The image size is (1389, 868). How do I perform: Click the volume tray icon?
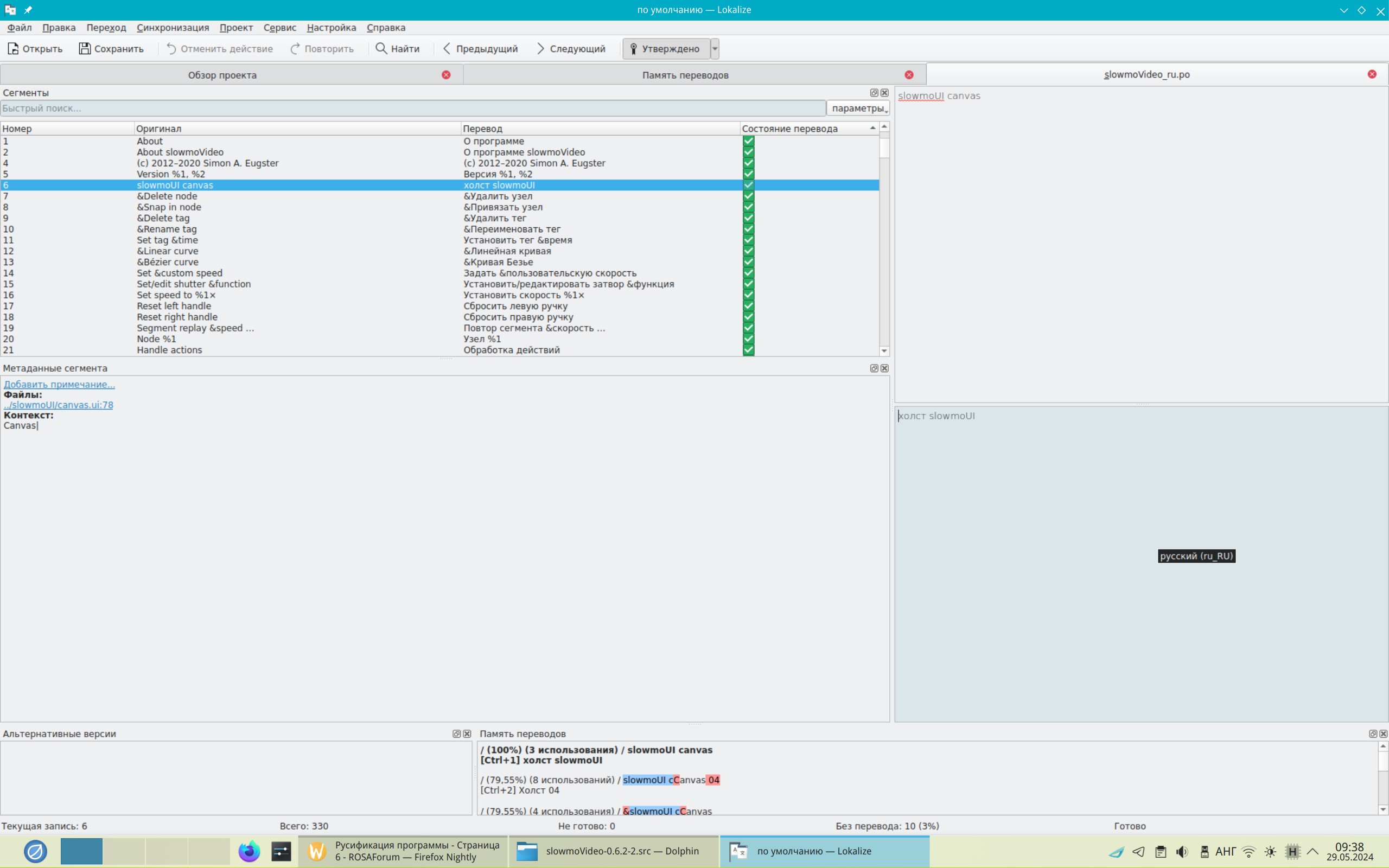point(1182,851)
